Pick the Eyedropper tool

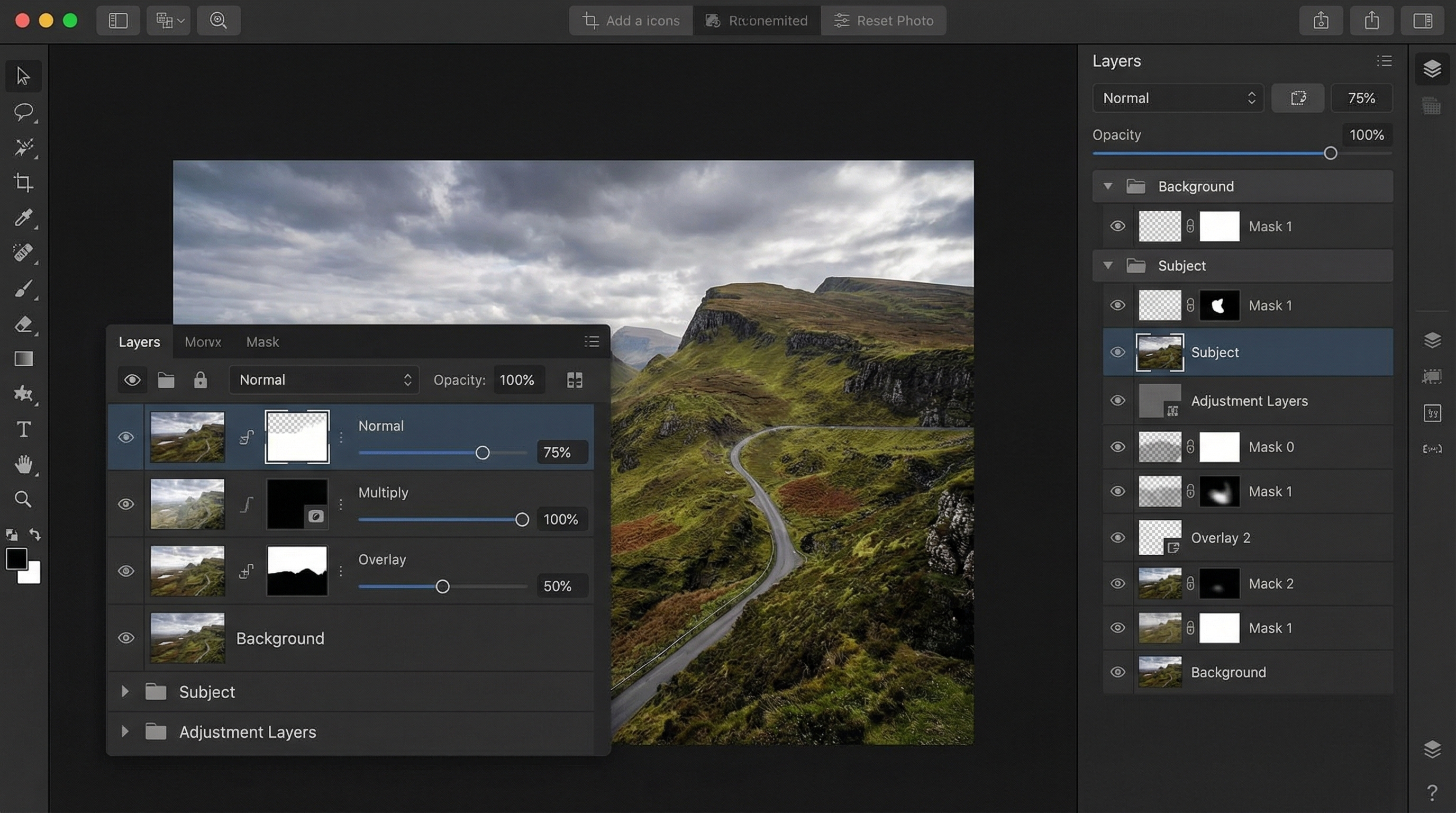tap(23, 218)
